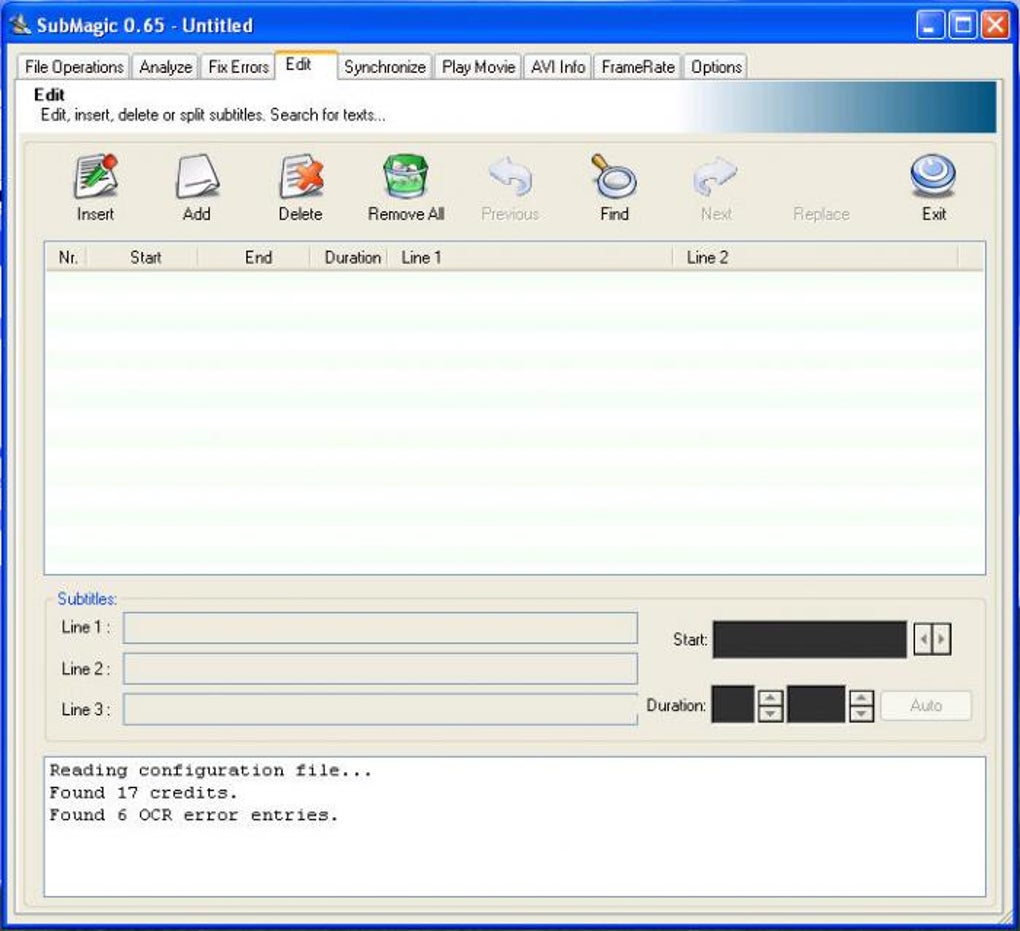Increase Start time with right arrow
Screen dimensions: 1020x931
point(941,639)
